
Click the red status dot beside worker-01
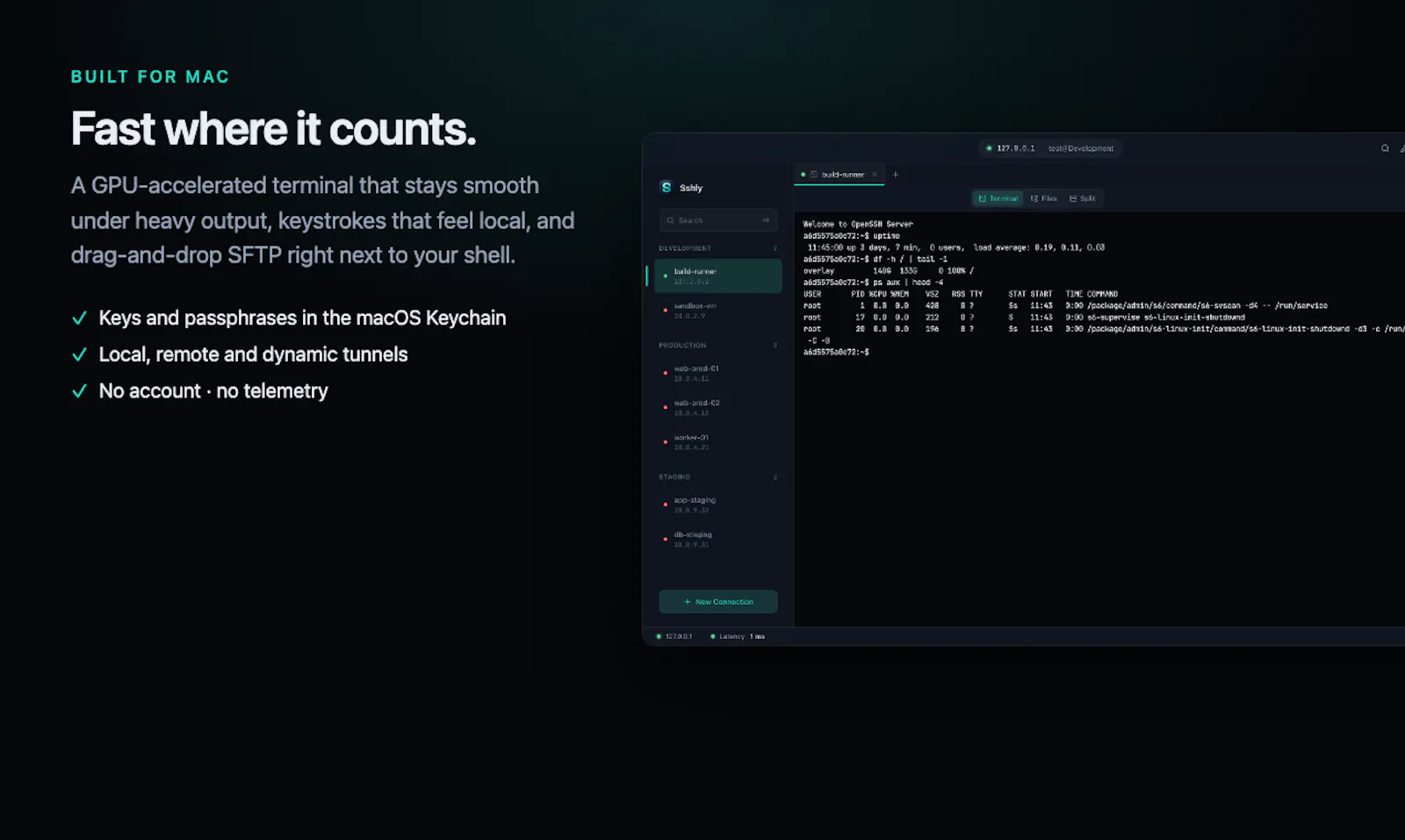[x=666, y=442]
